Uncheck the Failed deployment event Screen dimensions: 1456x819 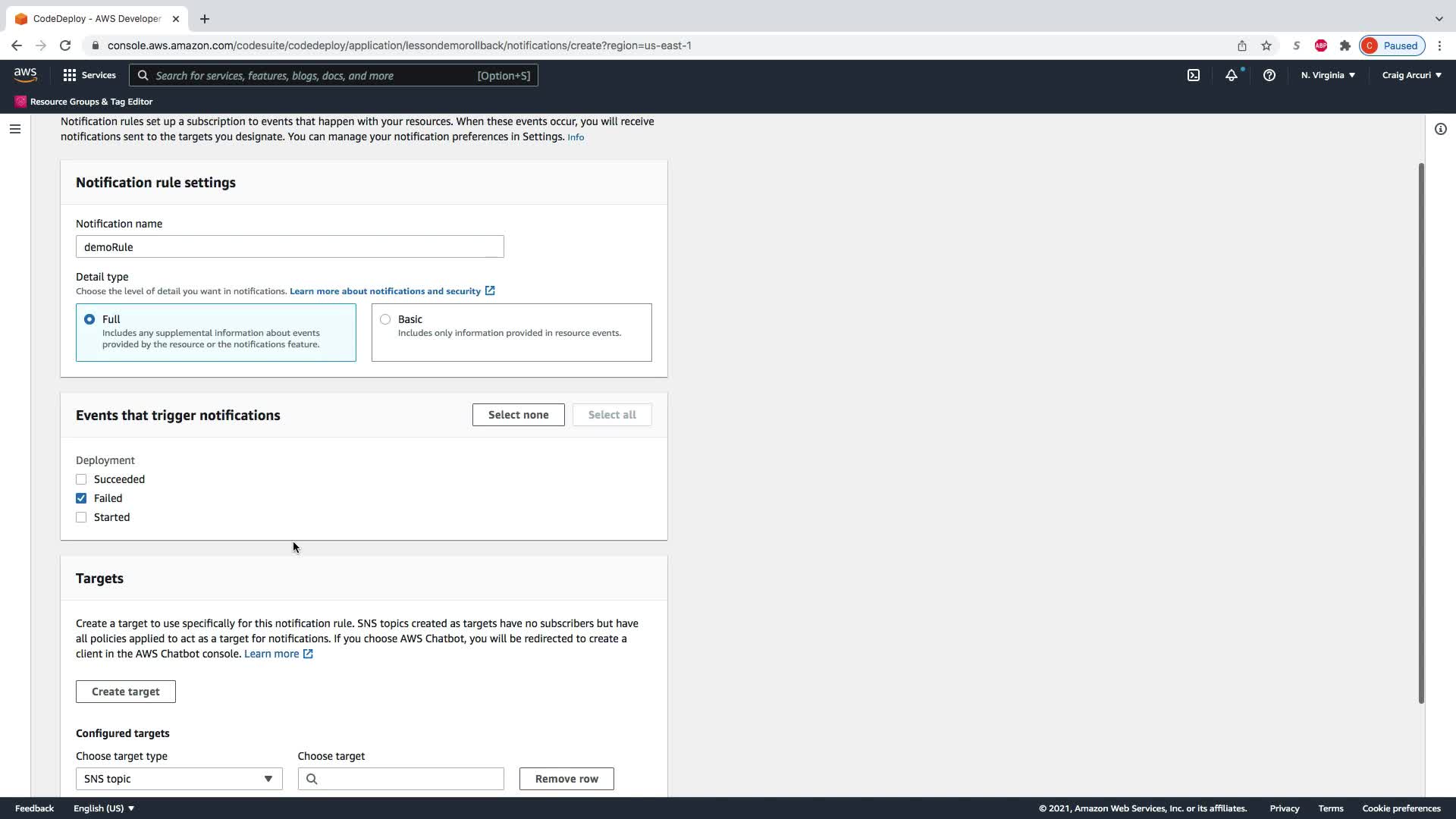[81, 498]
